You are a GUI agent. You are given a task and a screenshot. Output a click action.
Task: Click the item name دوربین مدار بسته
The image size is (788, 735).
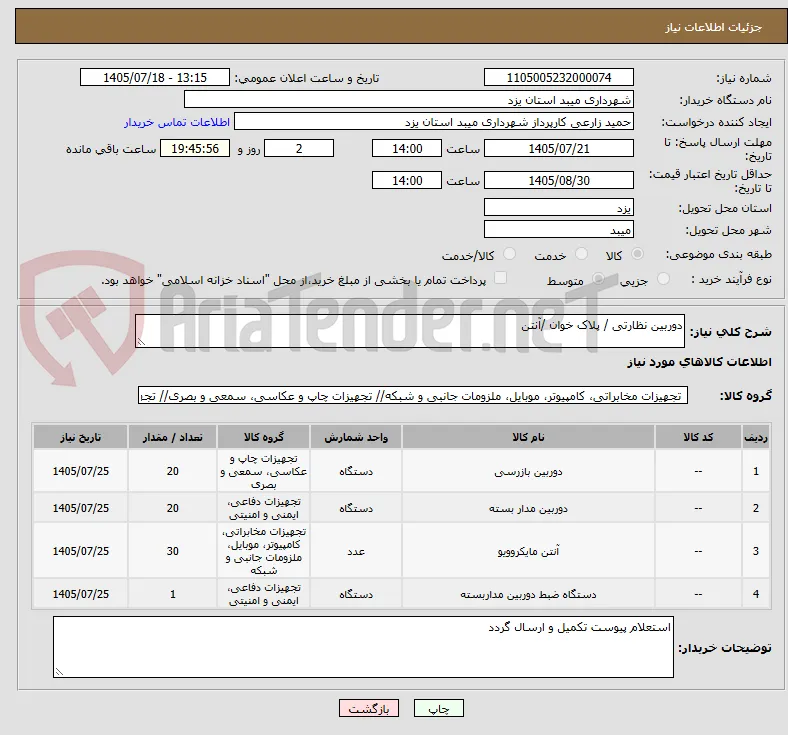(528, 508)
